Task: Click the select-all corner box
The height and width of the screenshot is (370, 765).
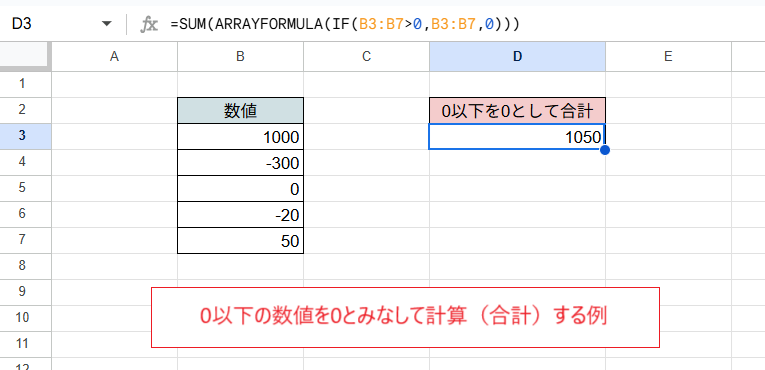Action: (x=25, y=57)
